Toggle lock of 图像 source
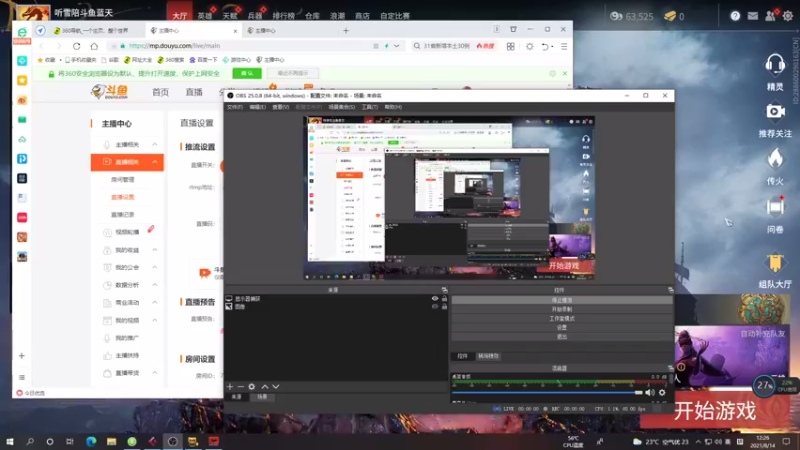The width and height of the screenshot is (800, 450). click(444, 307)
